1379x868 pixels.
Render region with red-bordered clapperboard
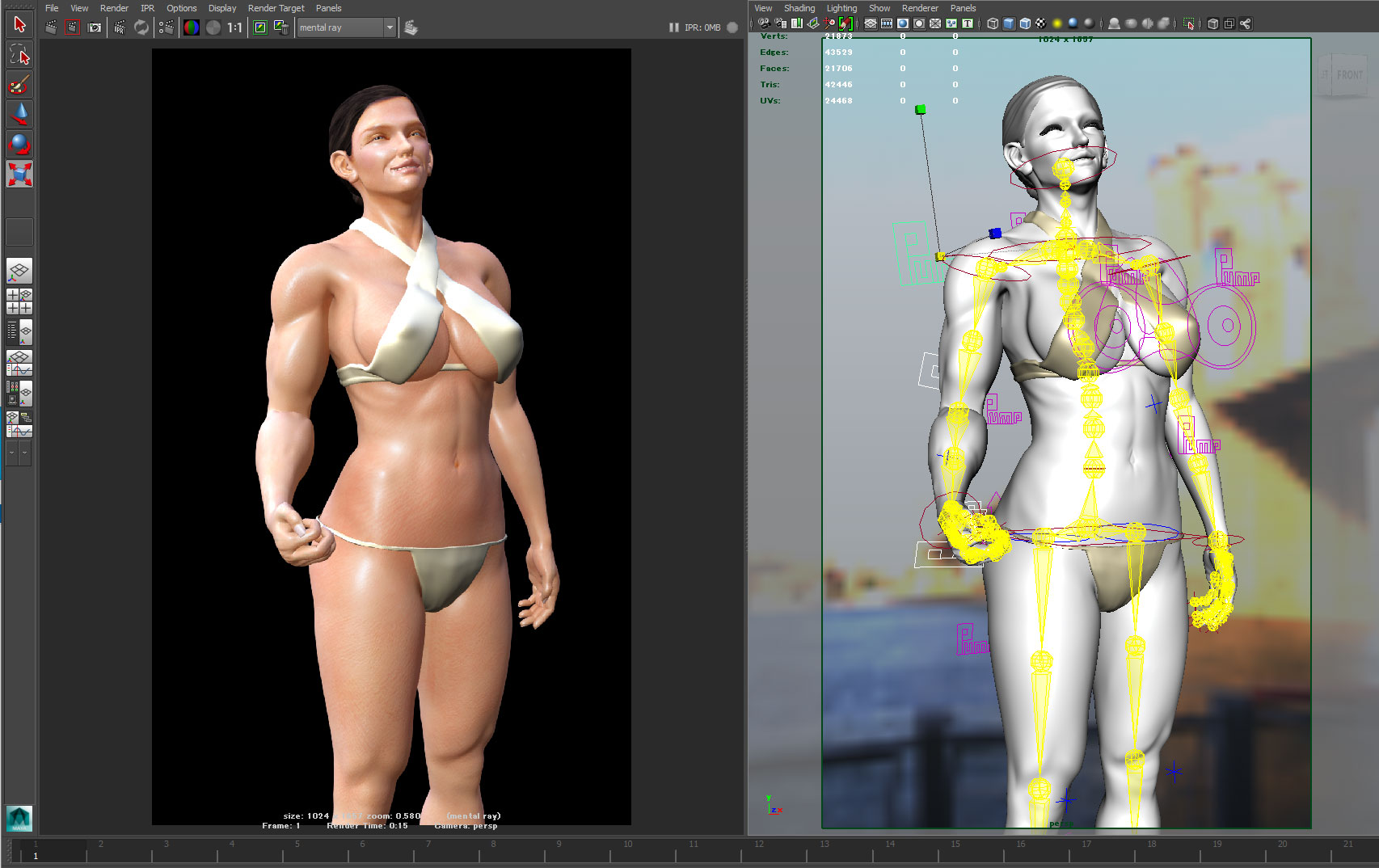(x=73, y=27)
